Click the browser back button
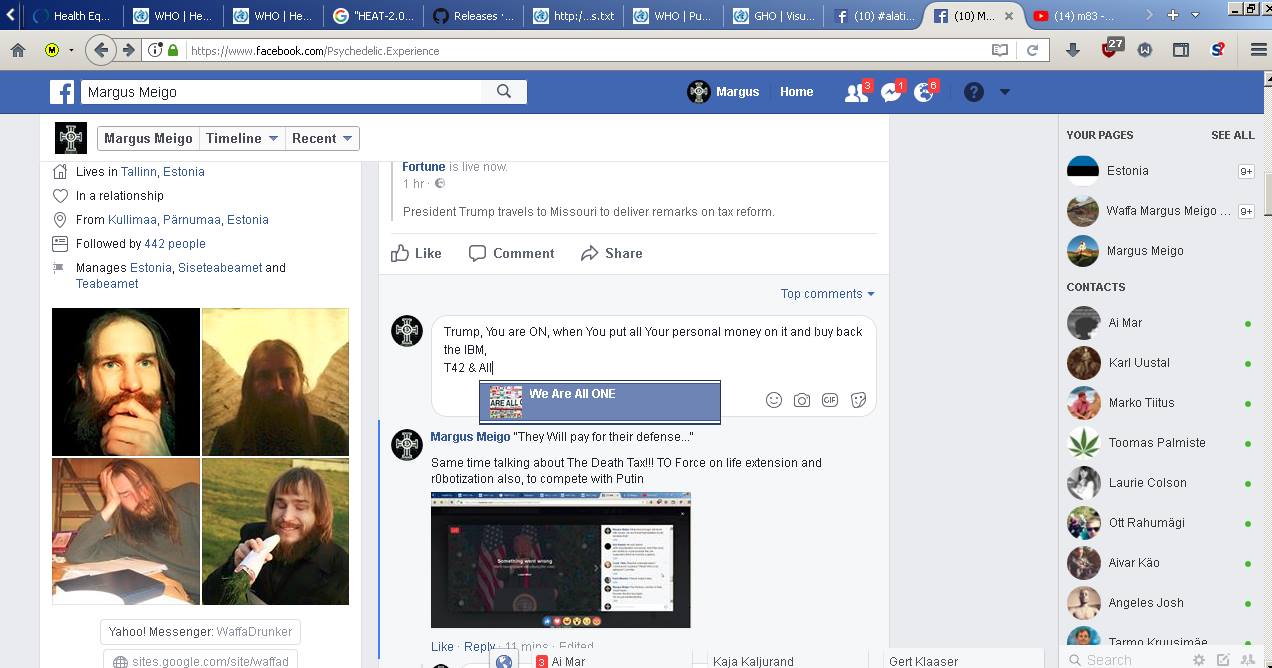This screenshot has width=1272, height=668. [100, 50]
